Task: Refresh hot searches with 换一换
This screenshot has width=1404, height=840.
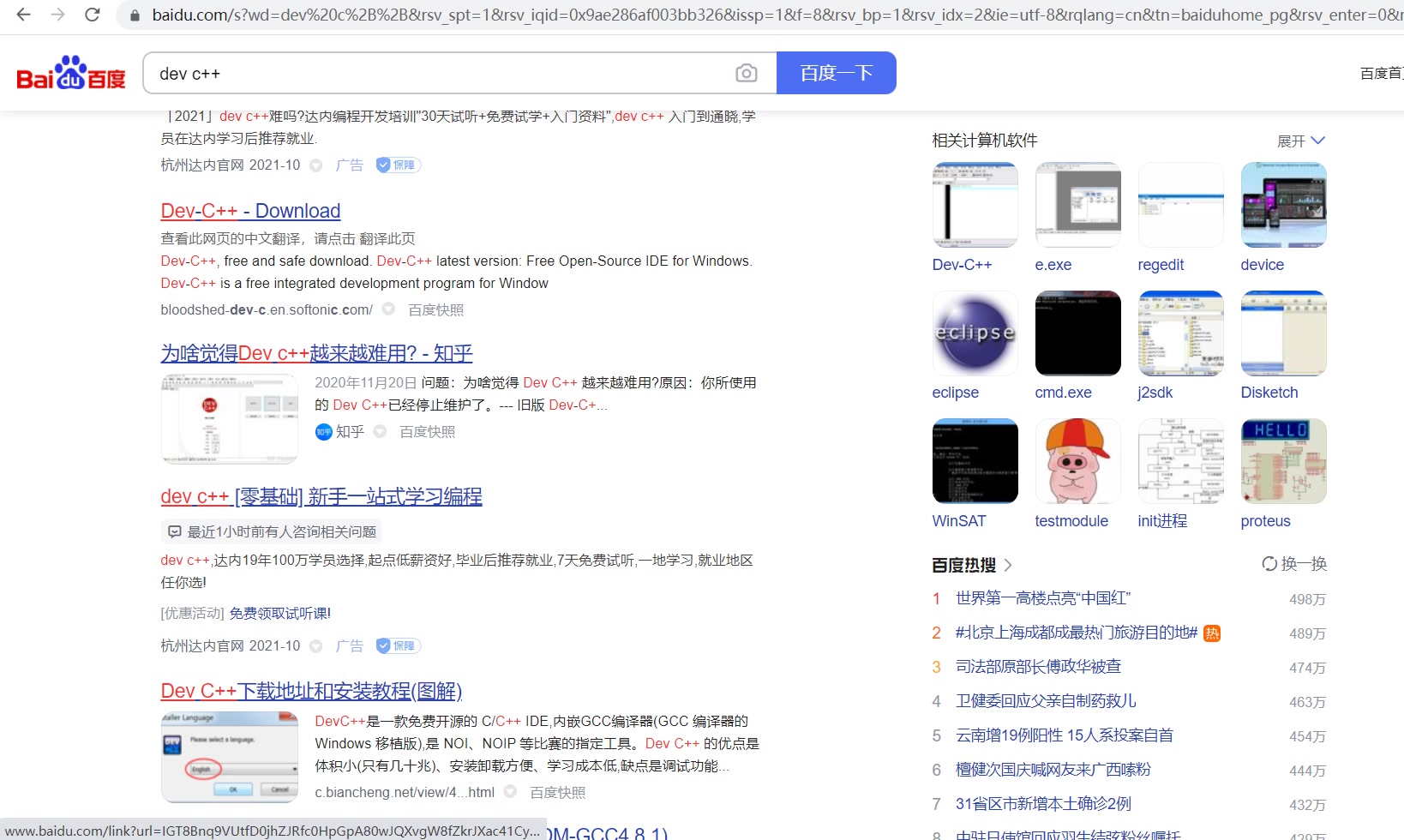Action: click(x=1293, y=564)
